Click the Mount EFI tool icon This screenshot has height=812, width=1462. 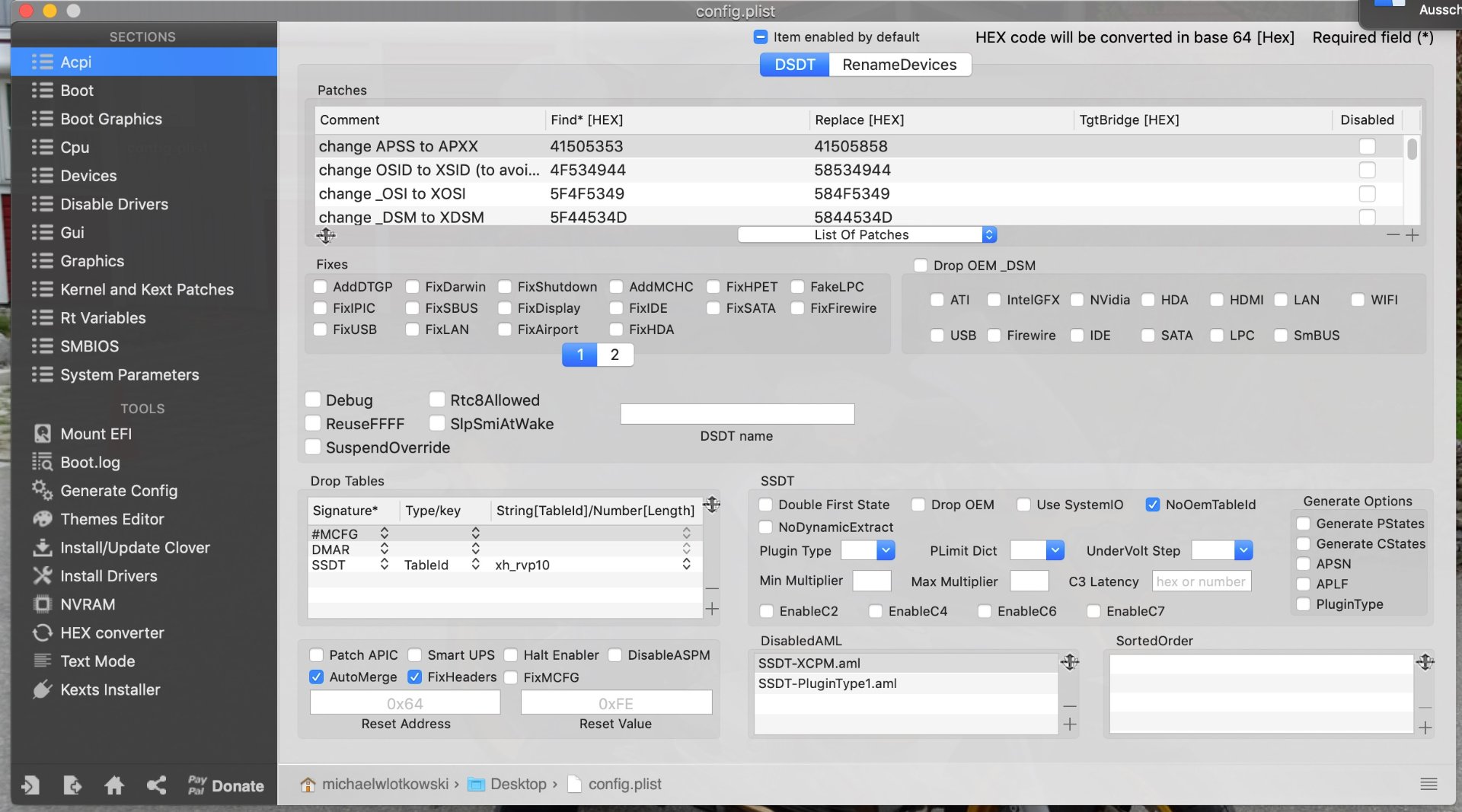[x=43, y=434]
